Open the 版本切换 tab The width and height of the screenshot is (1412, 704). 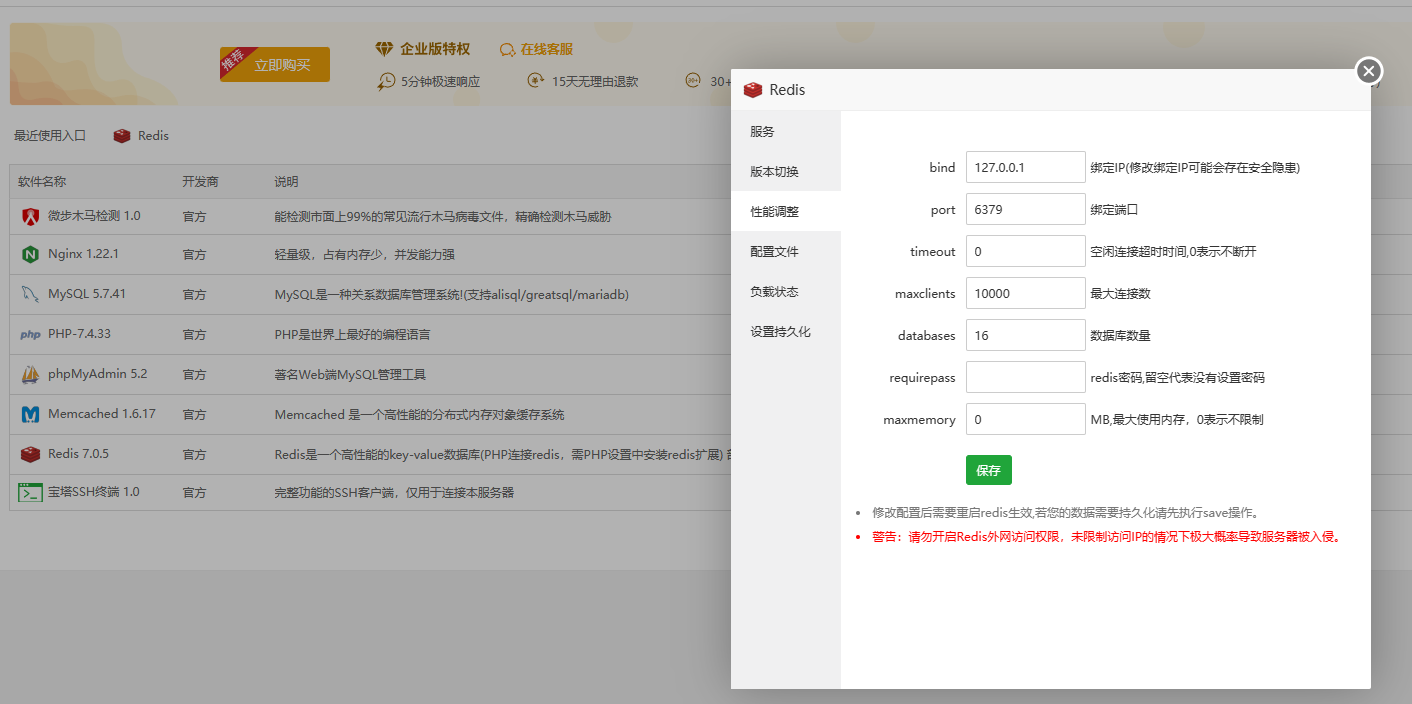pyautogui.click(x=786, y=171)
